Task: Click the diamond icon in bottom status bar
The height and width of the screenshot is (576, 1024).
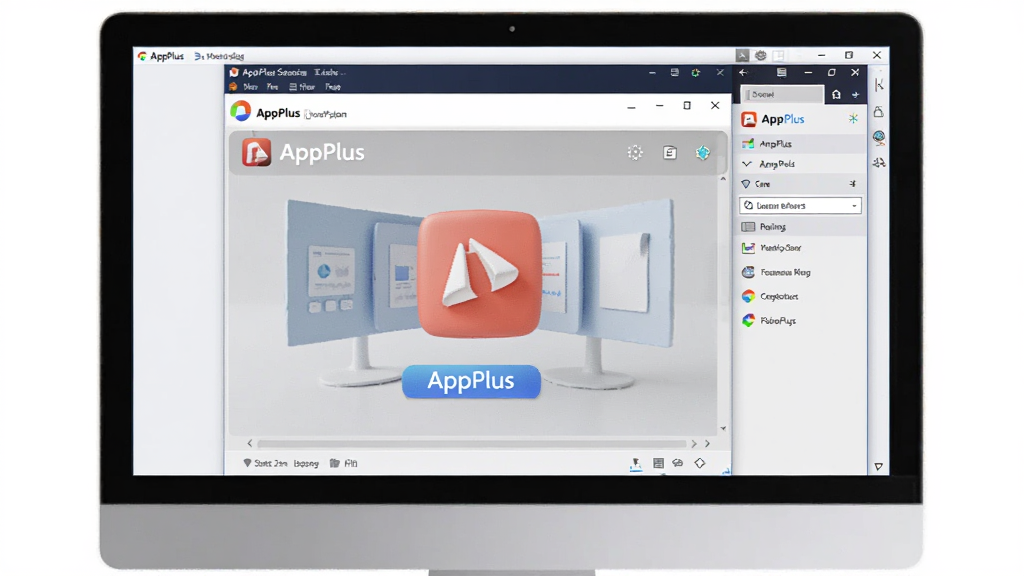Action: click(699, 463)
